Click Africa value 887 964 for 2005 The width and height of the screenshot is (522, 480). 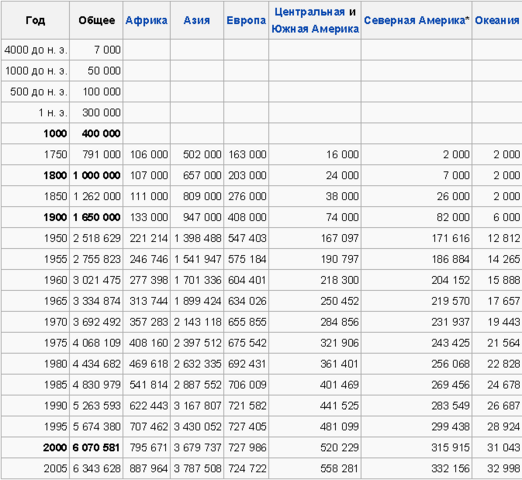click(x=149, y=468)
